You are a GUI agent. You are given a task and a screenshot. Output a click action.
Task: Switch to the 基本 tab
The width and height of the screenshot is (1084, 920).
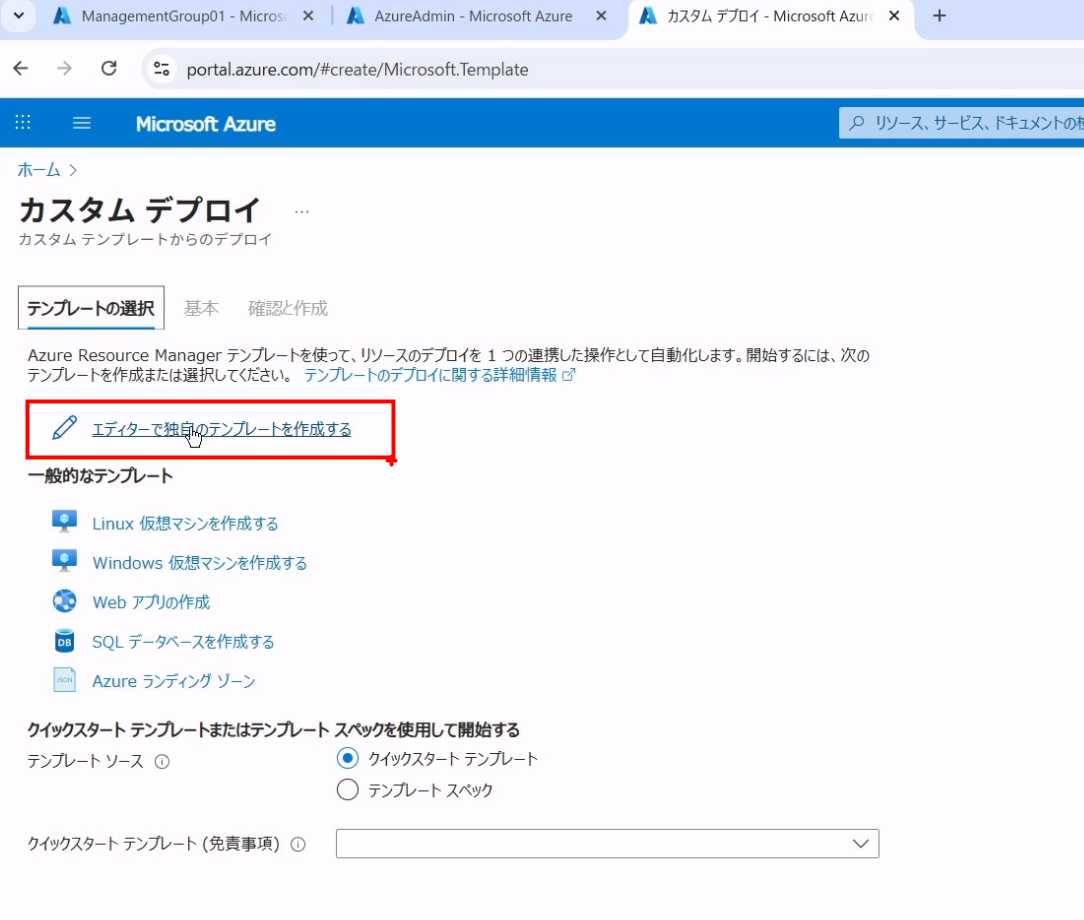pyautogui.click(x=201, y=309)
